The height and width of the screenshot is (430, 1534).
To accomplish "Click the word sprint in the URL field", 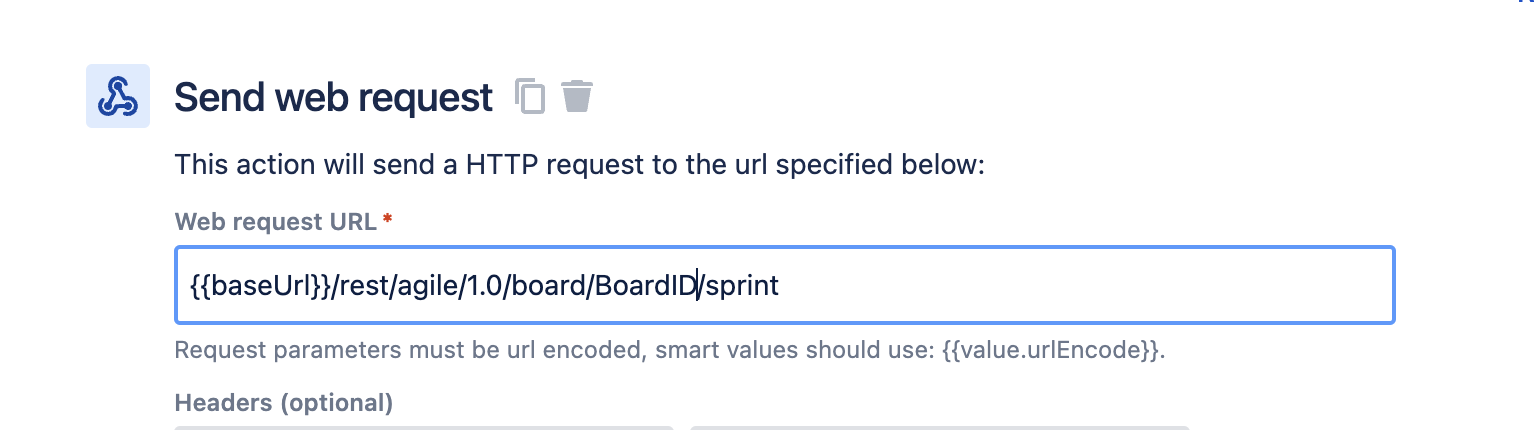I will 743,287.
